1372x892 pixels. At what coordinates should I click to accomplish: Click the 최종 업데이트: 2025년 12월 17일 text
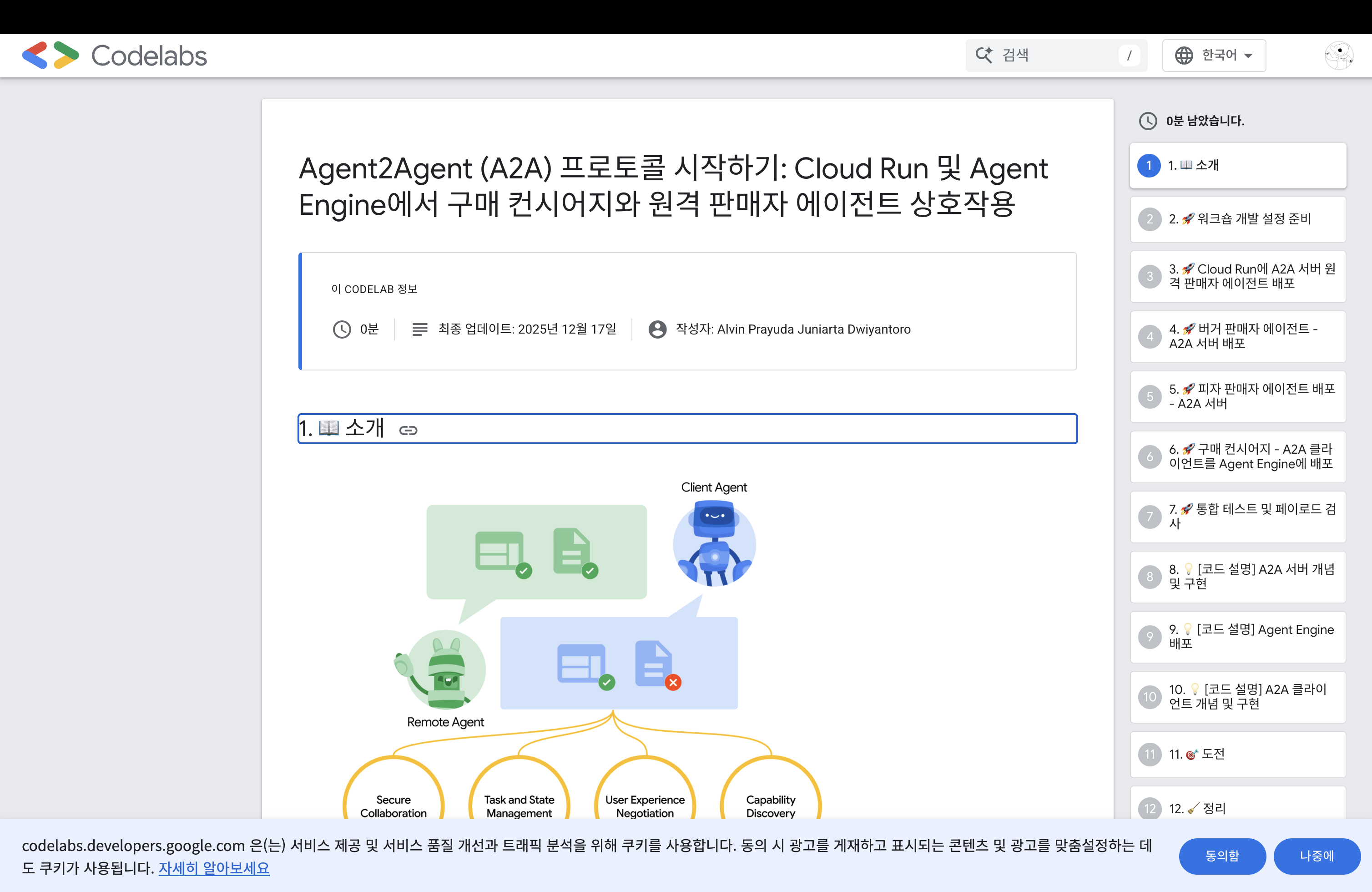[527, 329]
